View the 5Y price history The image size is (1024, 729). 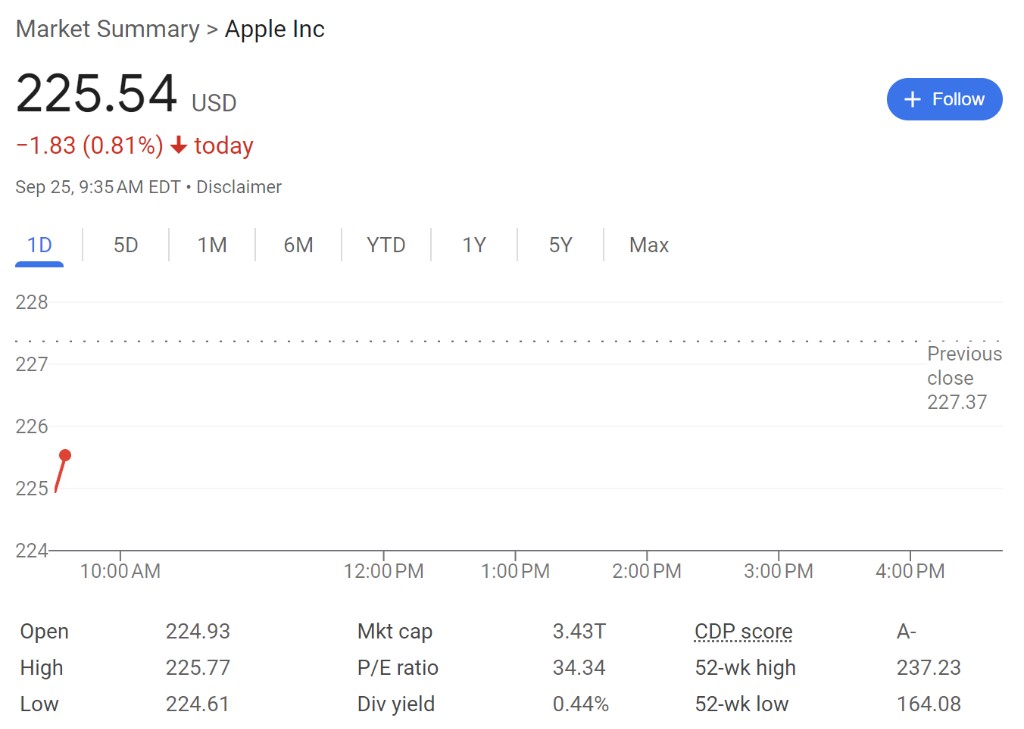[x=560, y=245]
